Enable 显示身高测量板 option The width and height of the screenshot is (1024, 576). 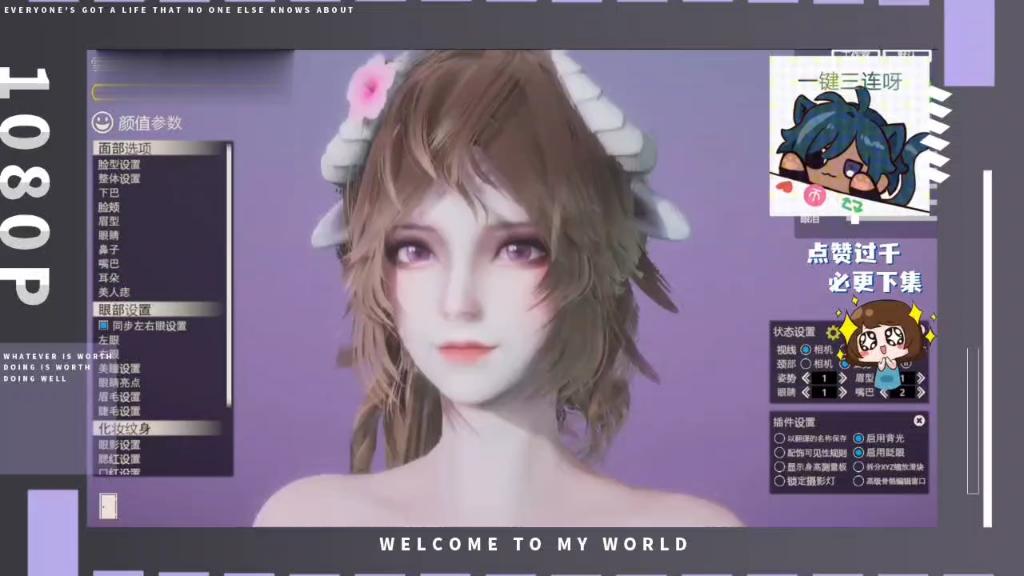[779, 467]
